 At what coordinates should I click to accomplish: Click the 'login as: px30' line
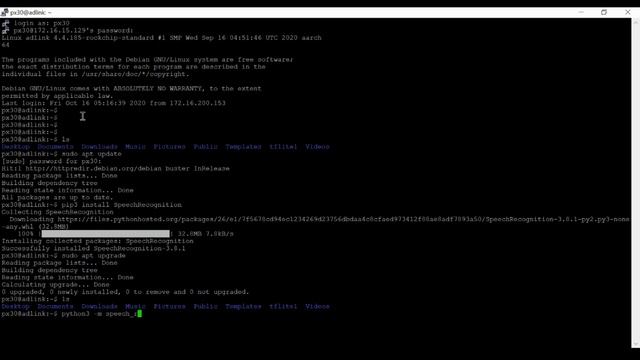click(x=42, y=23)
